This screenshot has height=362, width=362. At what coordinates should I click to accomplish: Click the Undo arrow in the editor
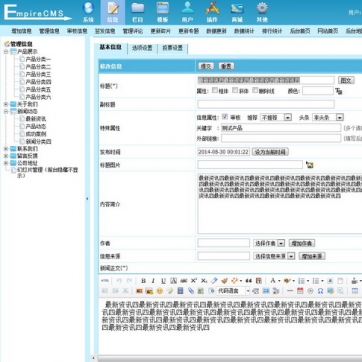coord(119,281)
